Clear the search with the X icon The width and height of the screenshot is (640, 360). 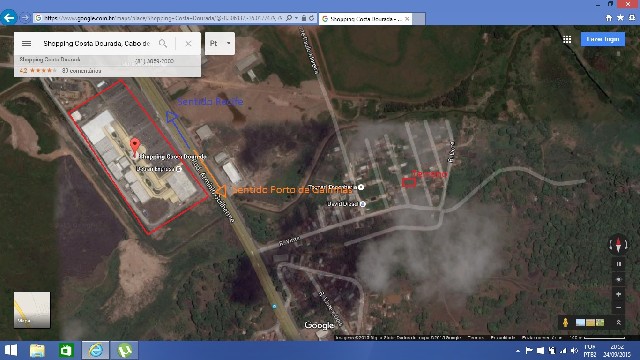188,43
